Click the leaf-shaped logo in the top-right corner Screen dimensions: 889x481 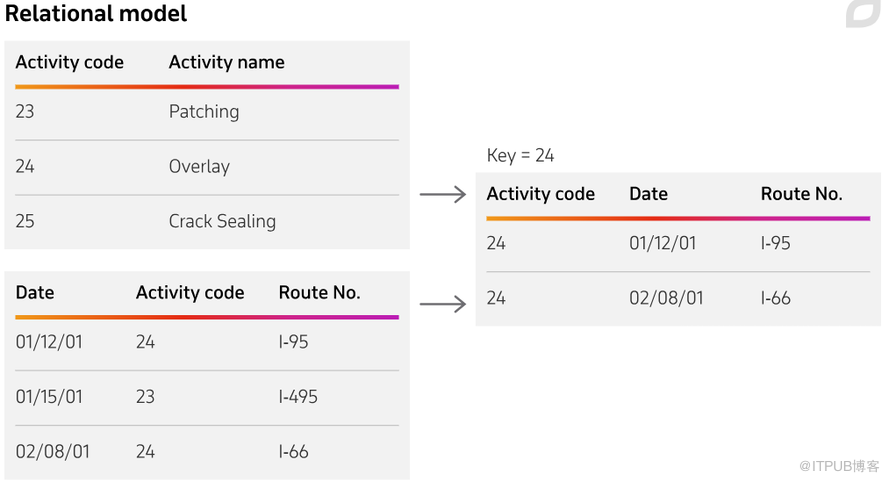(862, 13)
